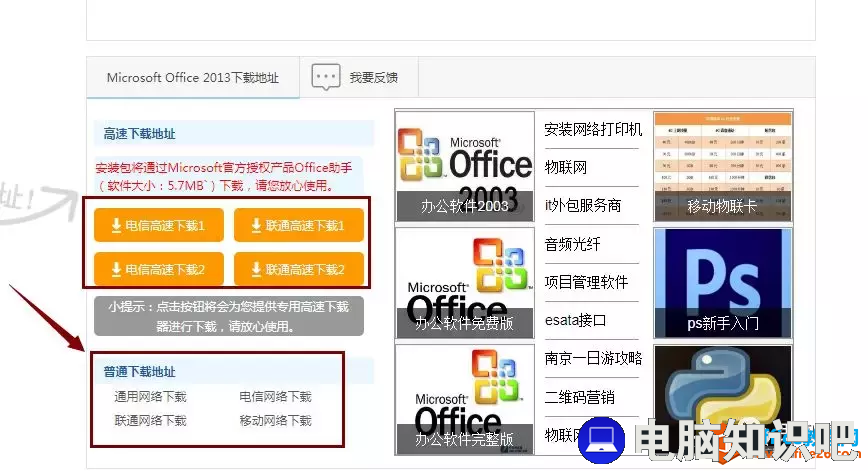The image size is (868, 471).
Task: Open the Microsoft Office 2013下载地址 tab
Action: point(193,77)
